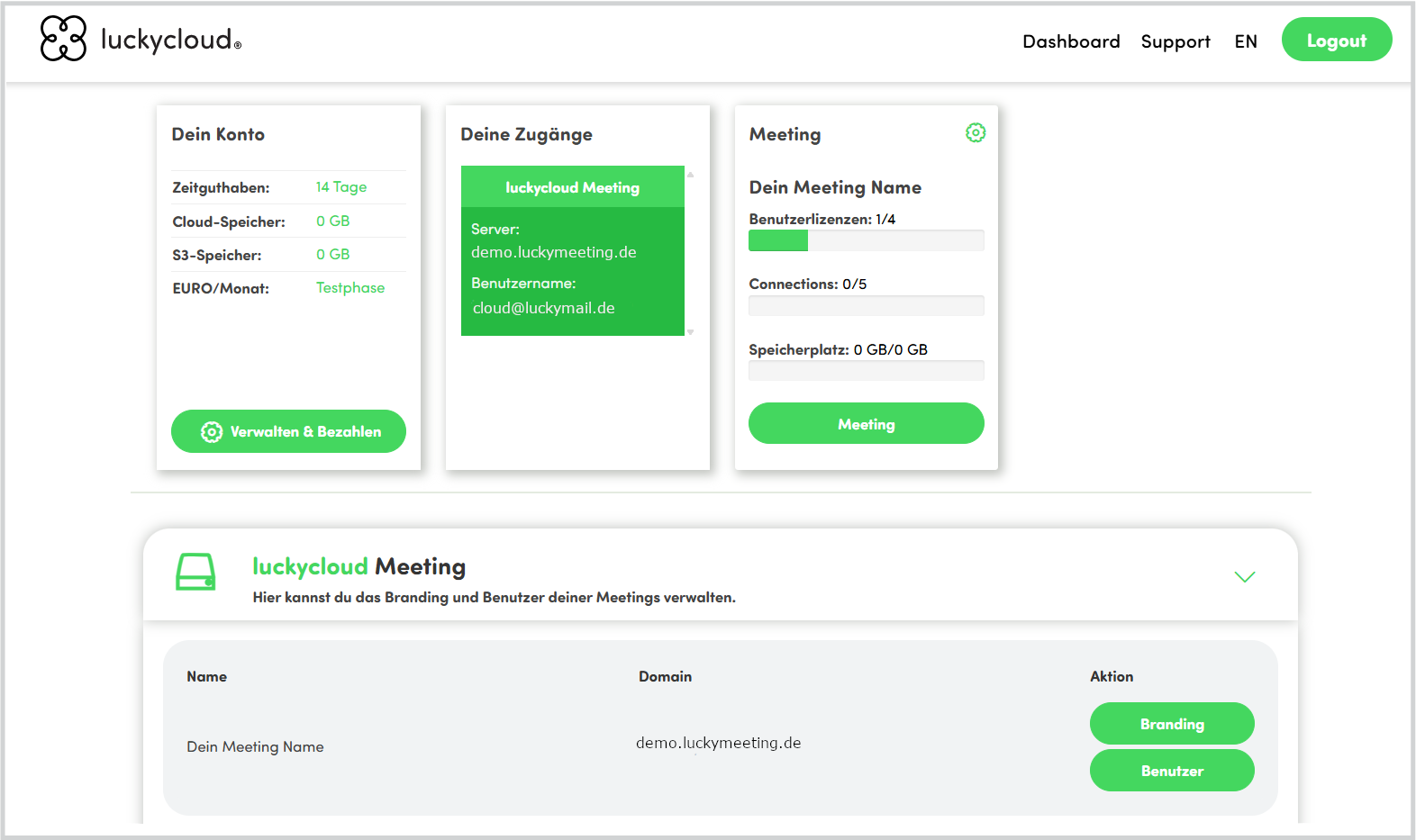Click the 'Domain' column header

point(666,676)
